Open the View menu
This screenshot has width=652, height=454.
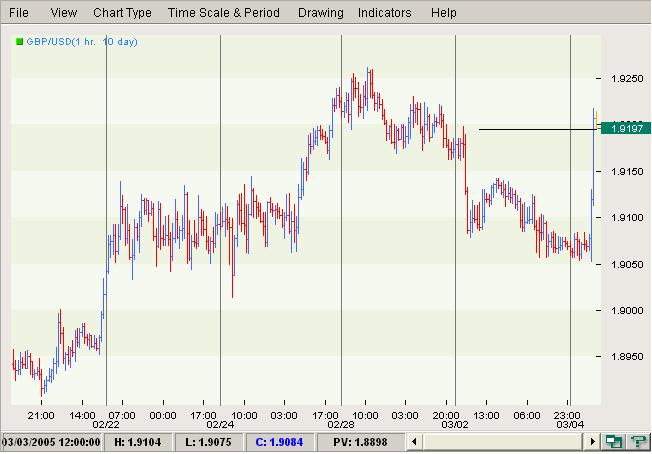[64, 13]
